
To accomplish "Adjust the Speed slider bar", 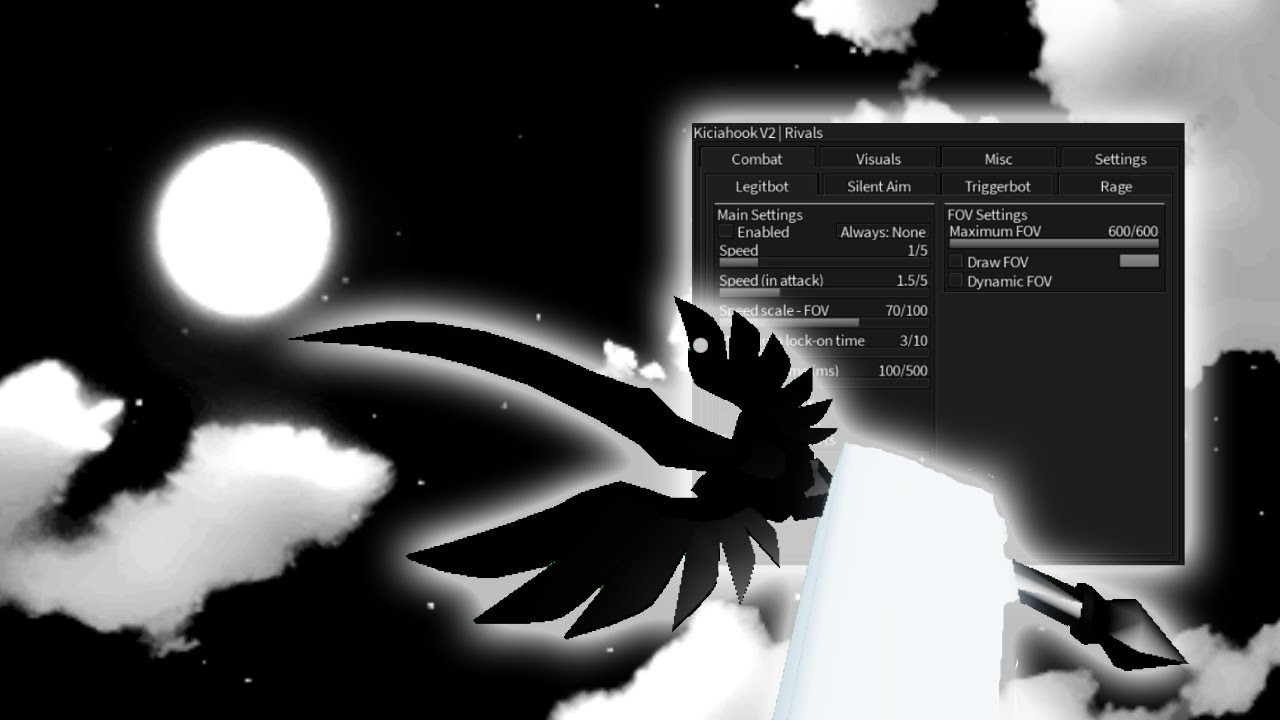I will (x=824, y=262).
